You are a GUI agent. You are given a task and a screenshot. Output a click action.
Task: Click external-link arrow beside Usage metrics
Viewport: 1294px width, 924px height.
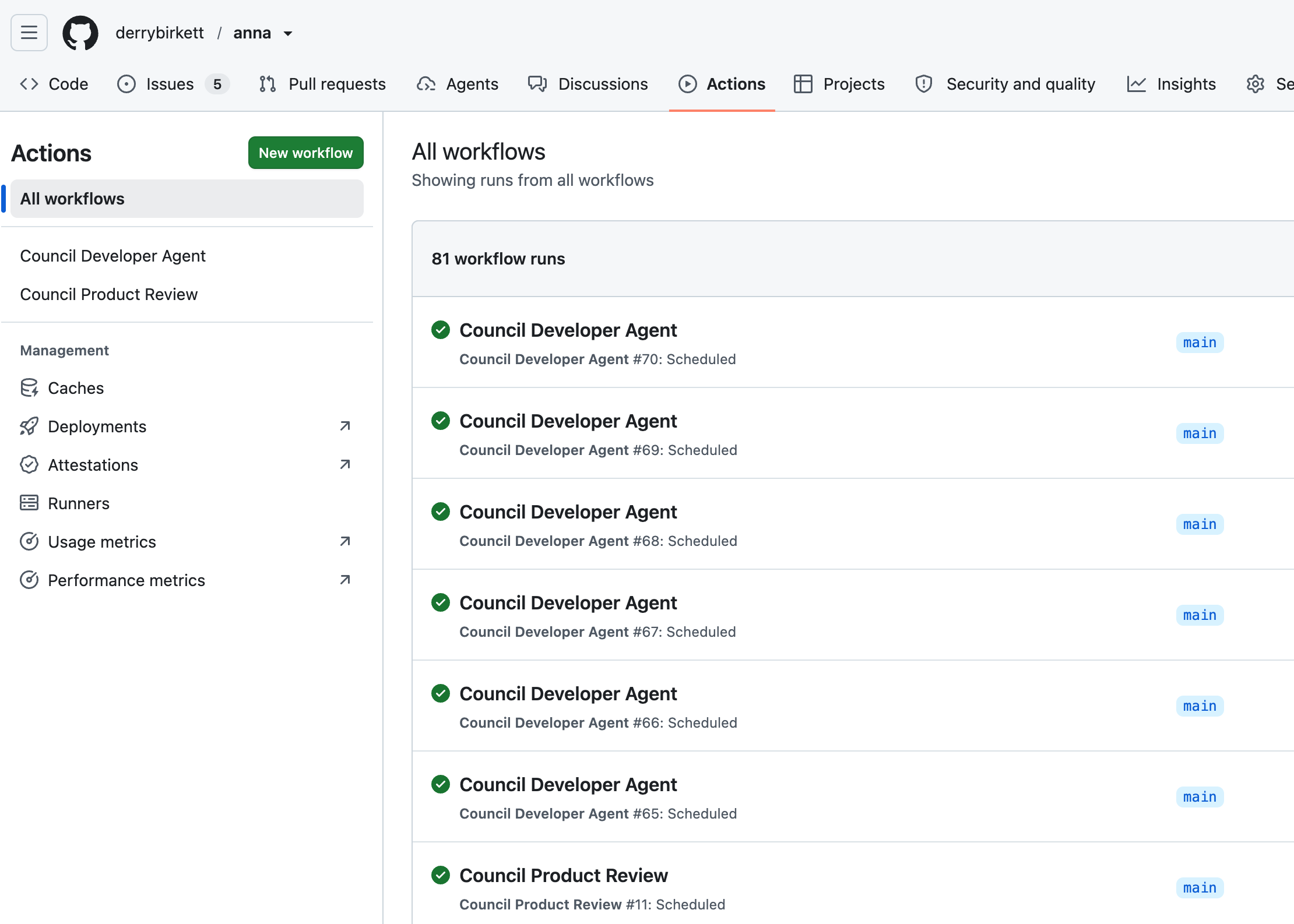[345, 541]
